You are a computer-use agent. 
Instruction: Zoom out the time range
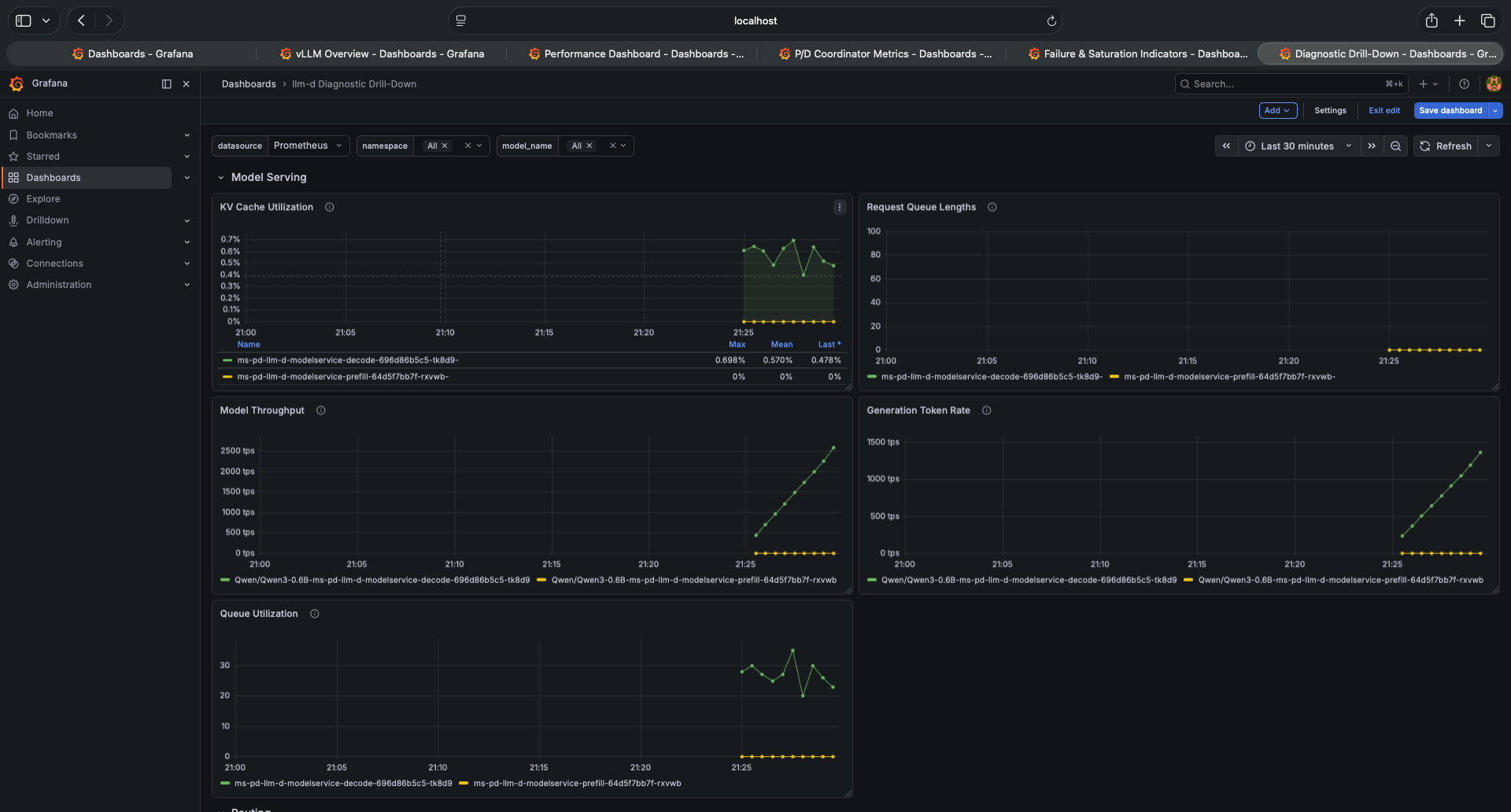pos(1395,146)
